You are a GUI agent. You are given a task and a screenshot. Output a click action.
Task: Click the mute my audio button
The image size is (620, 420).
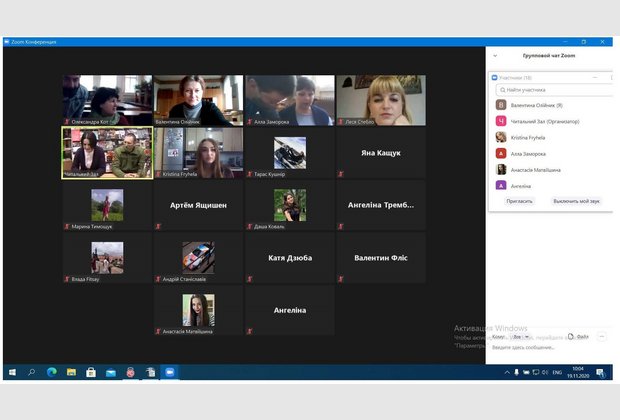577,201
